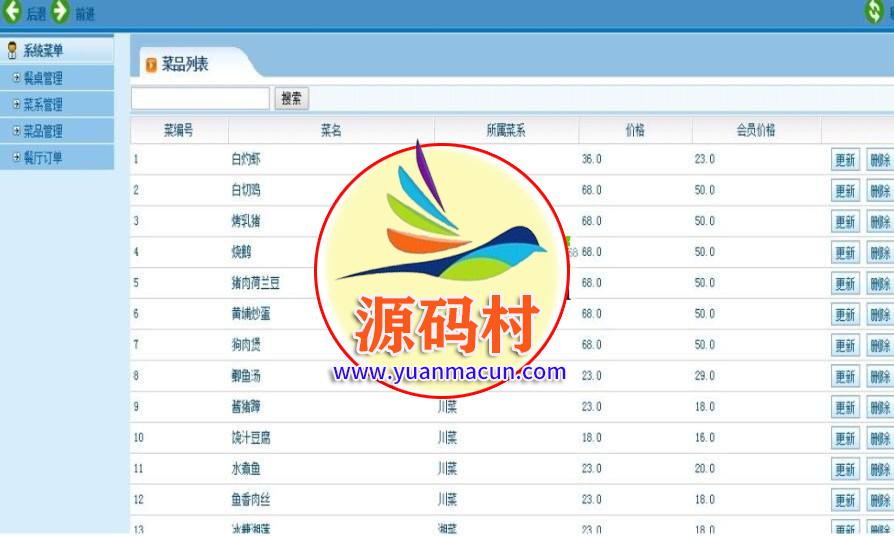Click the 会员价格 column header
Viewport: 894px width, 536px height.
(x=755, y=130)
